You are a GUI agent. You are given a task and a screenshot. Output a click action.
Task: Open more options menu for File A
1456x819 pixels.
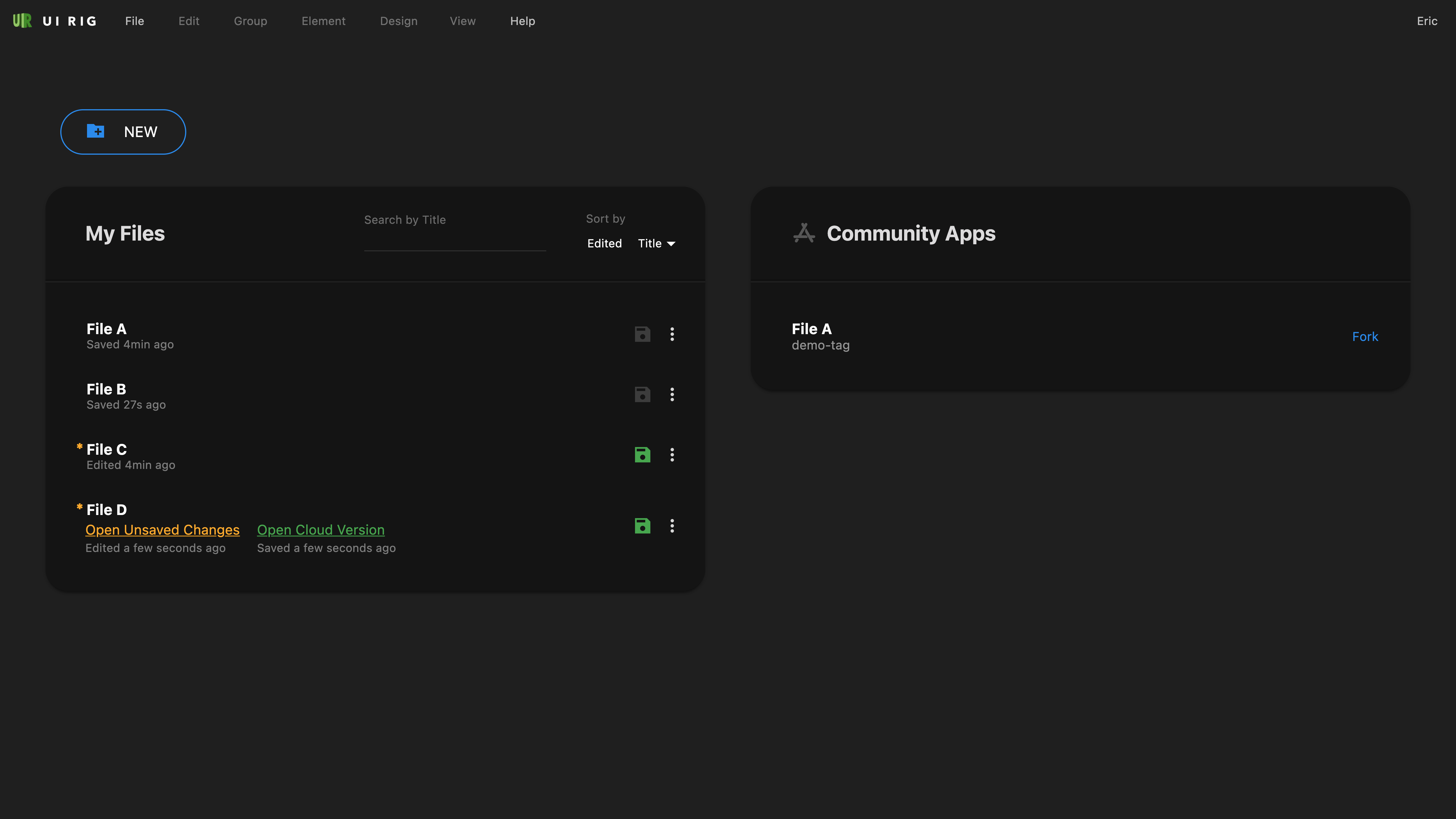[672, 334]
